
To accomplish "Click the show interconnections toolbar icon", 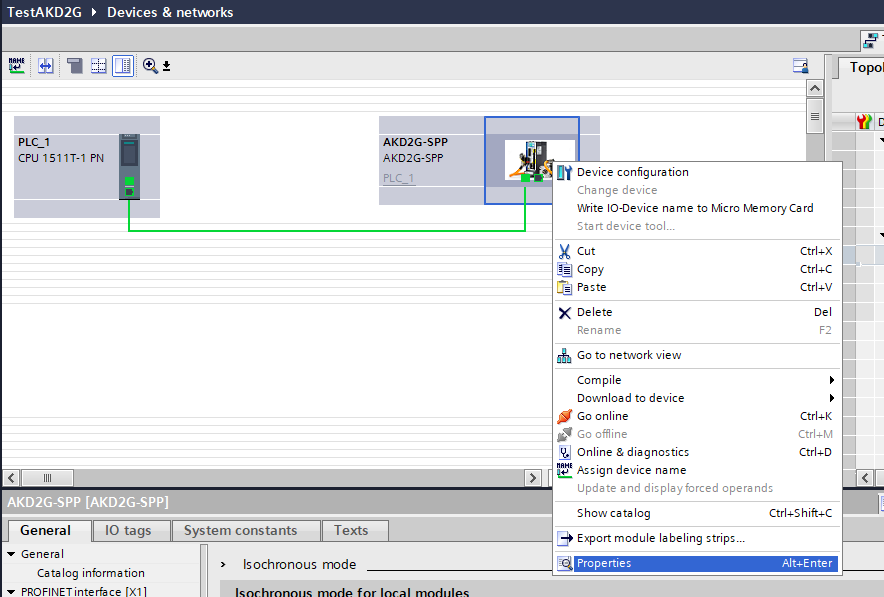I will 46,66.
